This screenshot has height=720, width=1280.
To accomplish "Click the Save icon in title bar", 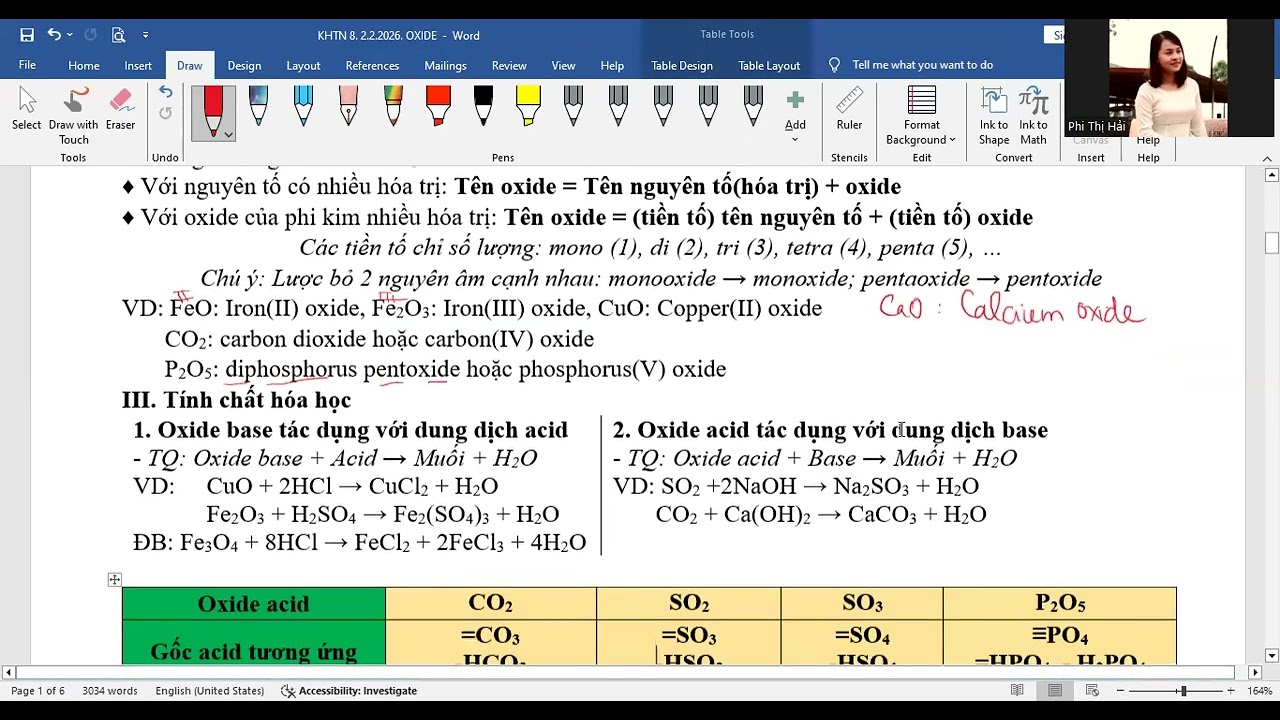I will (27, 35).
